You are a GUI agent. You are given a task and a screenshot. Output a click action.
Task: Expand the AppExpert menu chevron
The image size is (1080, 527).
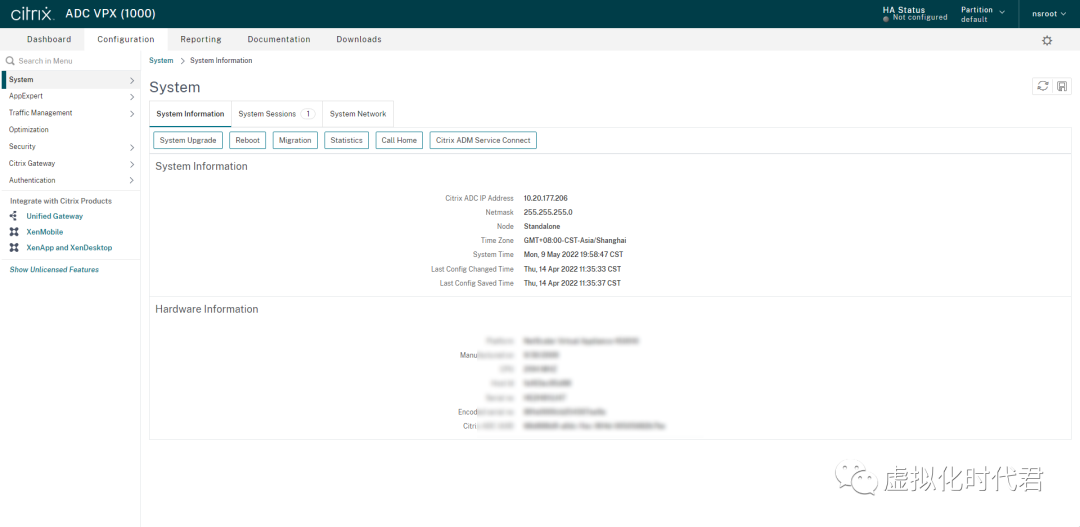click(x=132, y=96)
